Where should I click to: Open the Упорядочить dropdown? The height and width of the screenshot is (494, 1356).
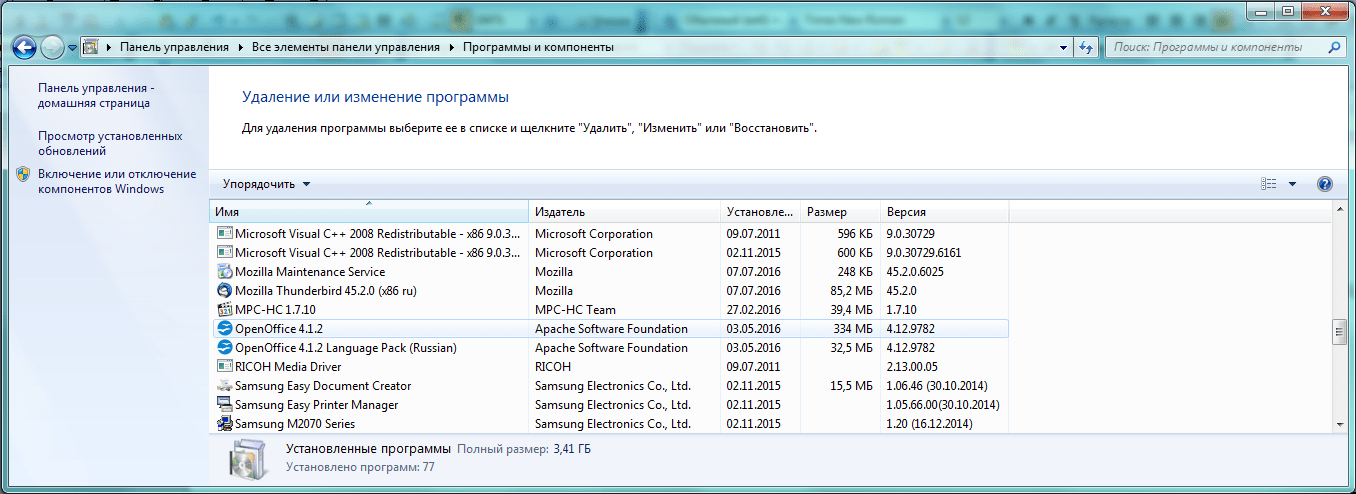(266, 184)
